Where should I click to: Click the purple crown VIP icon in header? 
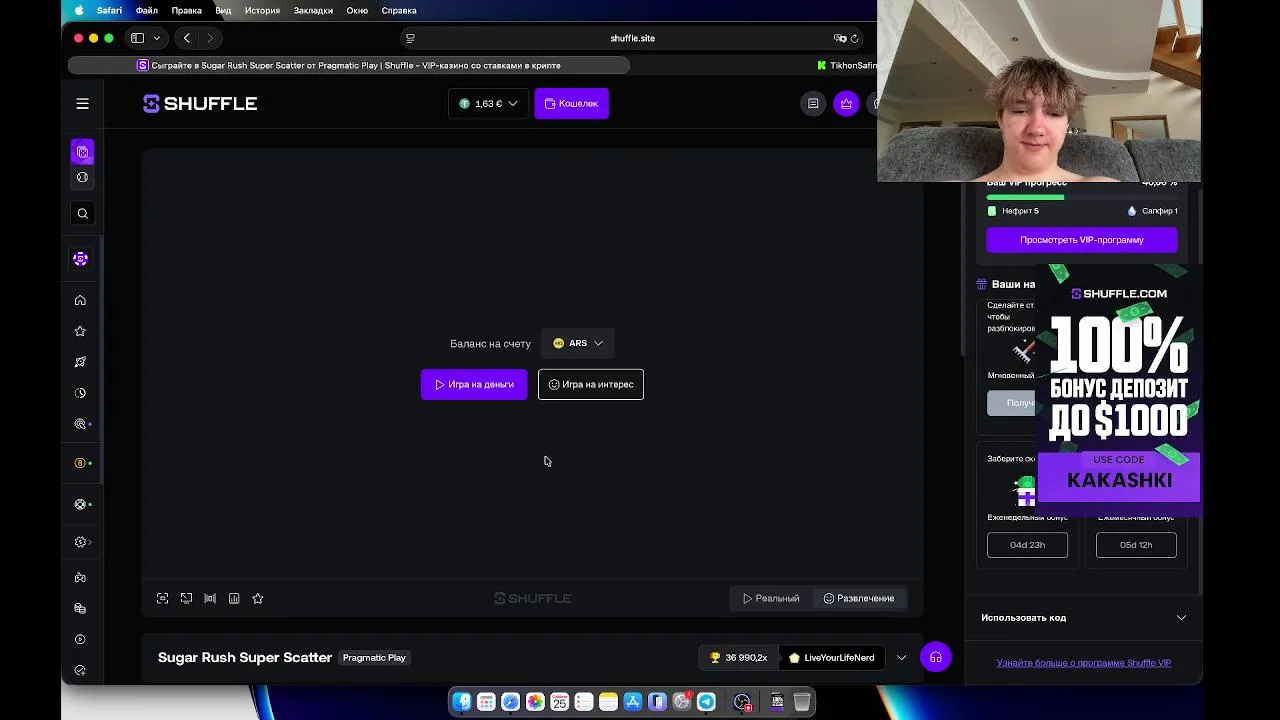847,104
